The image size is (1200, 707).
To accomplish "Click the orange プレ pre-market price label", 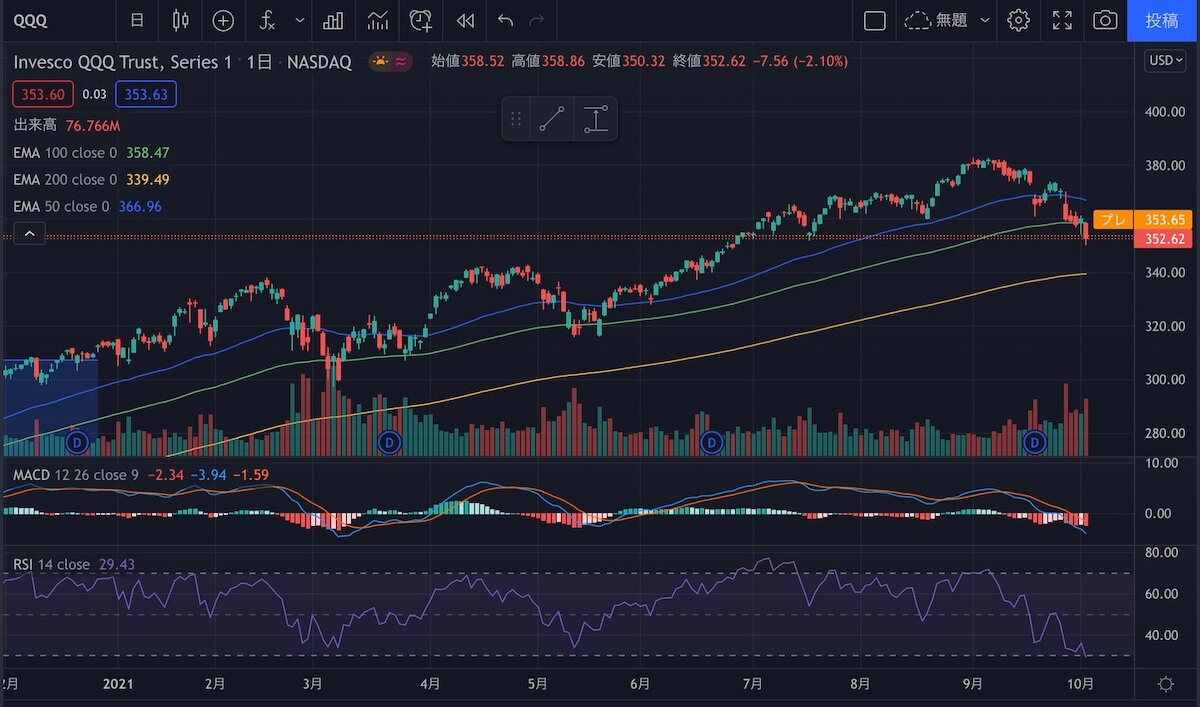I will pos(1113,219).
